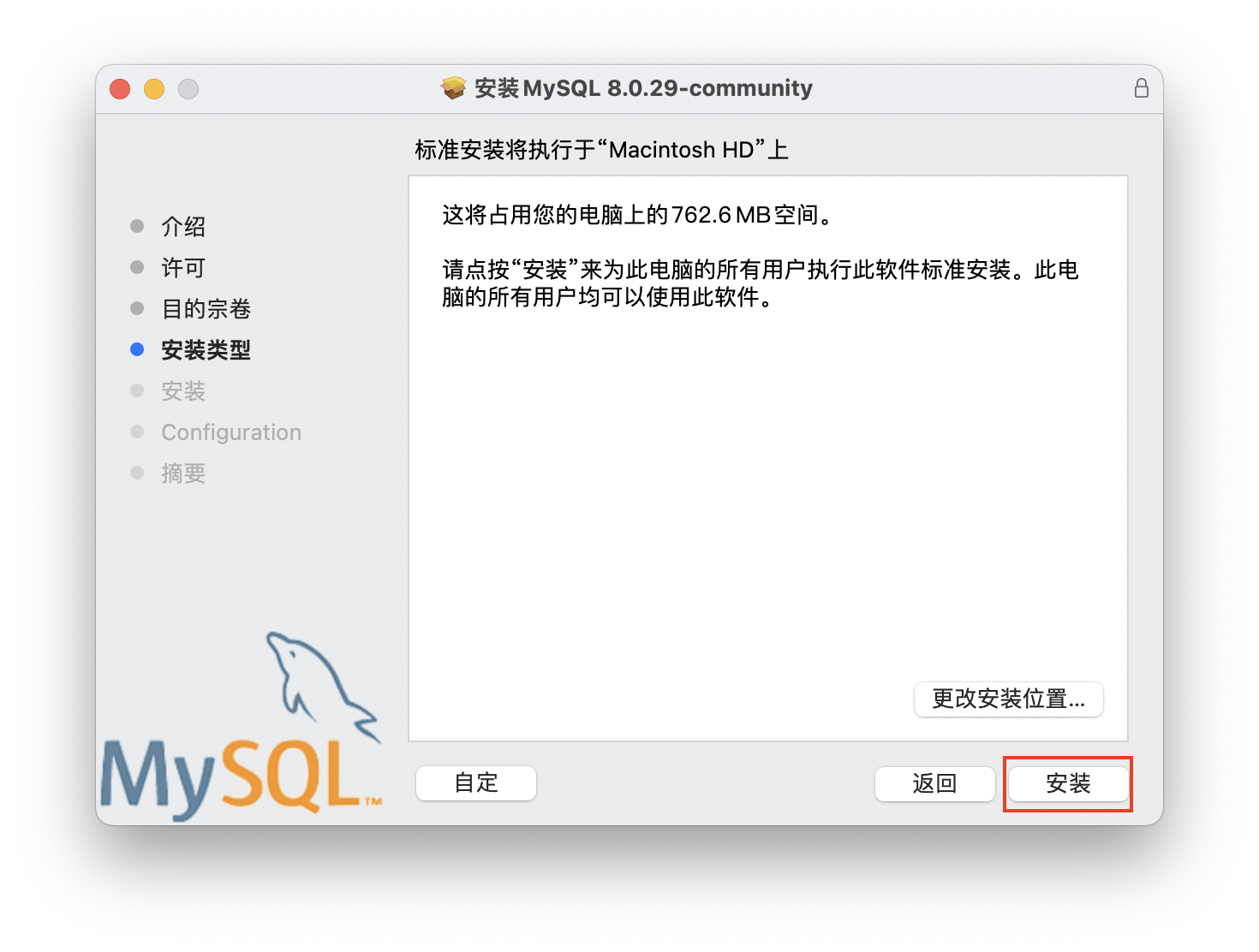The height and width of the screenshot is (952, 1259).
Task: Click 更改安装位置... to change install location
Action: [1009, 699]
